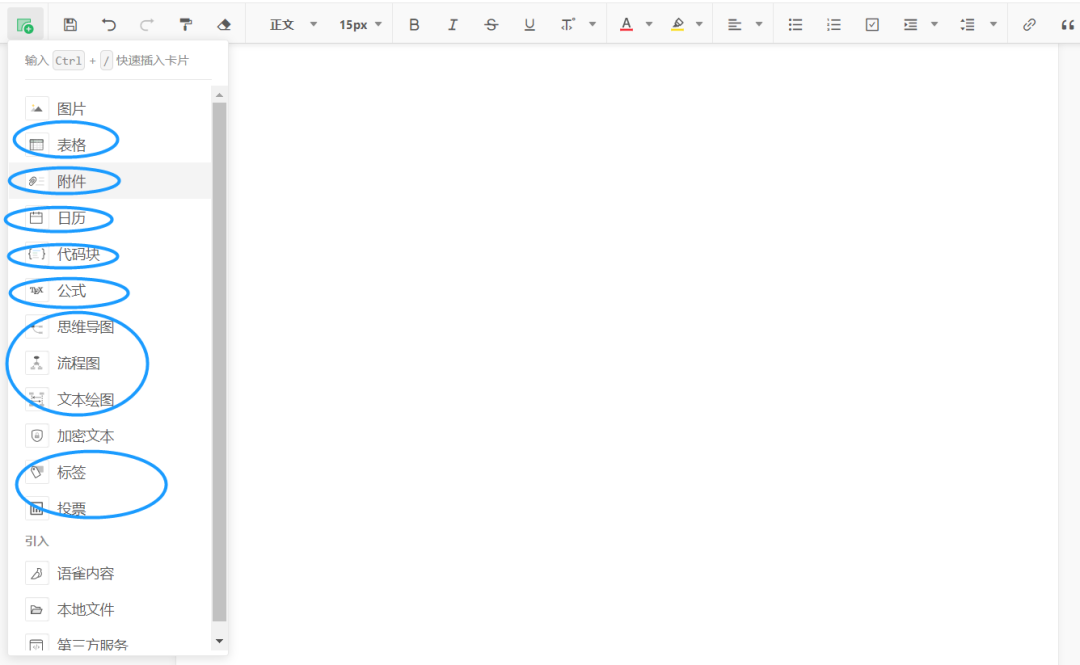
Task: Open the text alignment dropdown arrow
Action: pos(759,25)
